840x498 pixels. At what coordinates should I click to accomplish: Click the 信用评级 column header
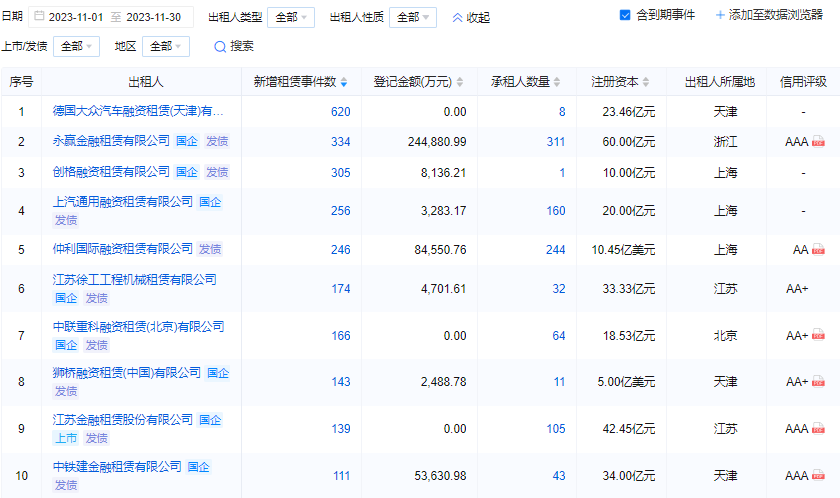point(803,82)
